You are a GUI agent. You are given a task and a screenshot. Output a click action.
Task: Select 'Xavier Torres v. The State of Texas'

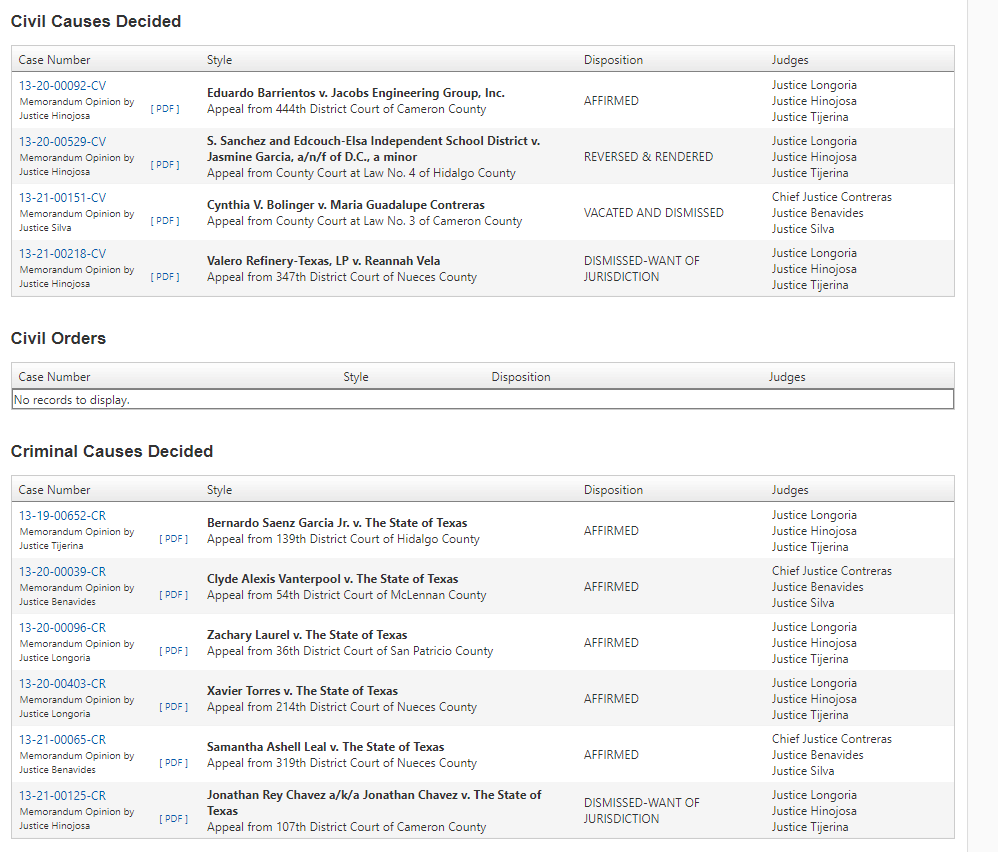(x=302, y=691)
